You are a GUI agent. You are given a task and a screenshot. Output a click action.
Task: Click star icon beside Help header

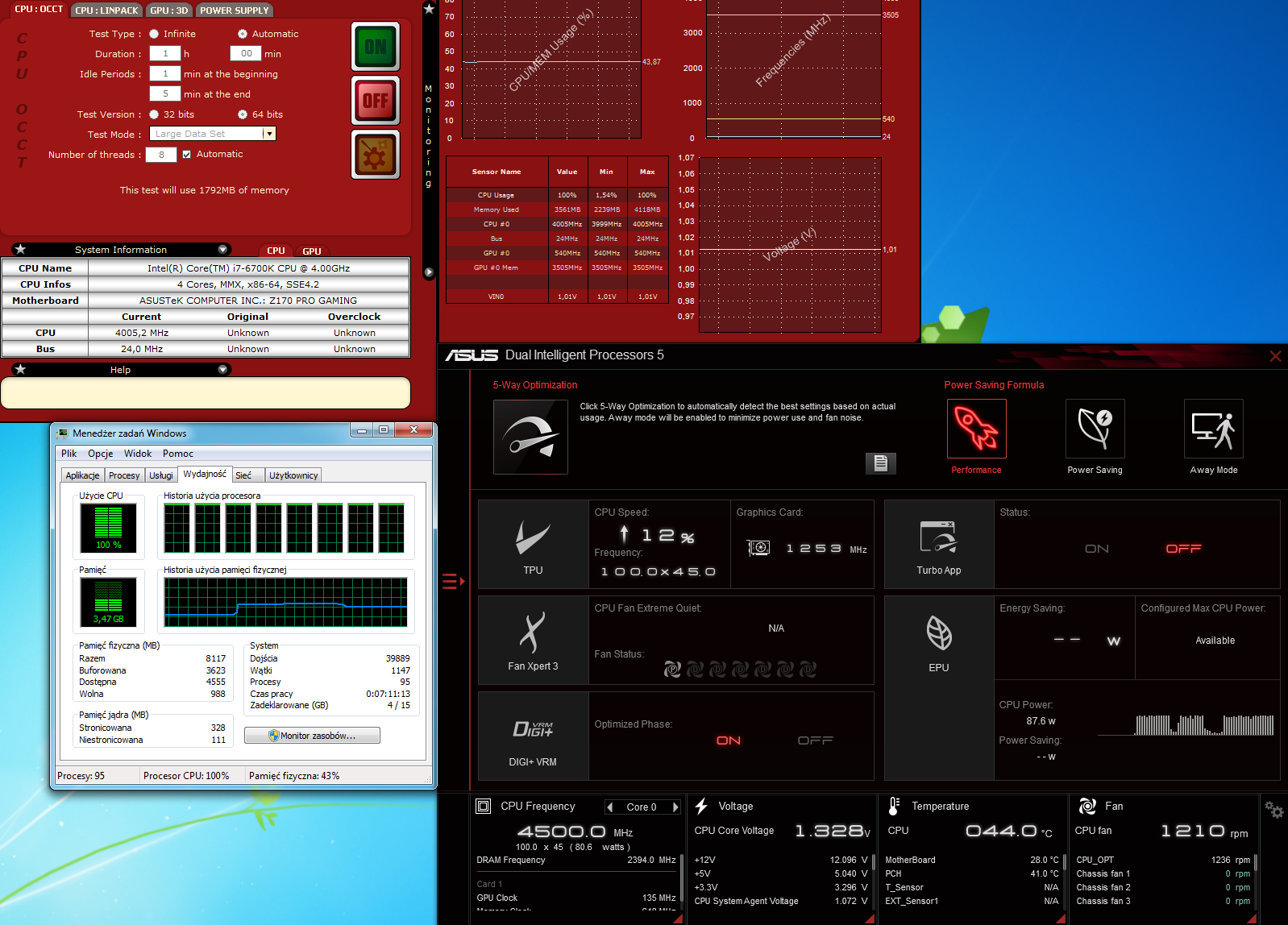21,370
